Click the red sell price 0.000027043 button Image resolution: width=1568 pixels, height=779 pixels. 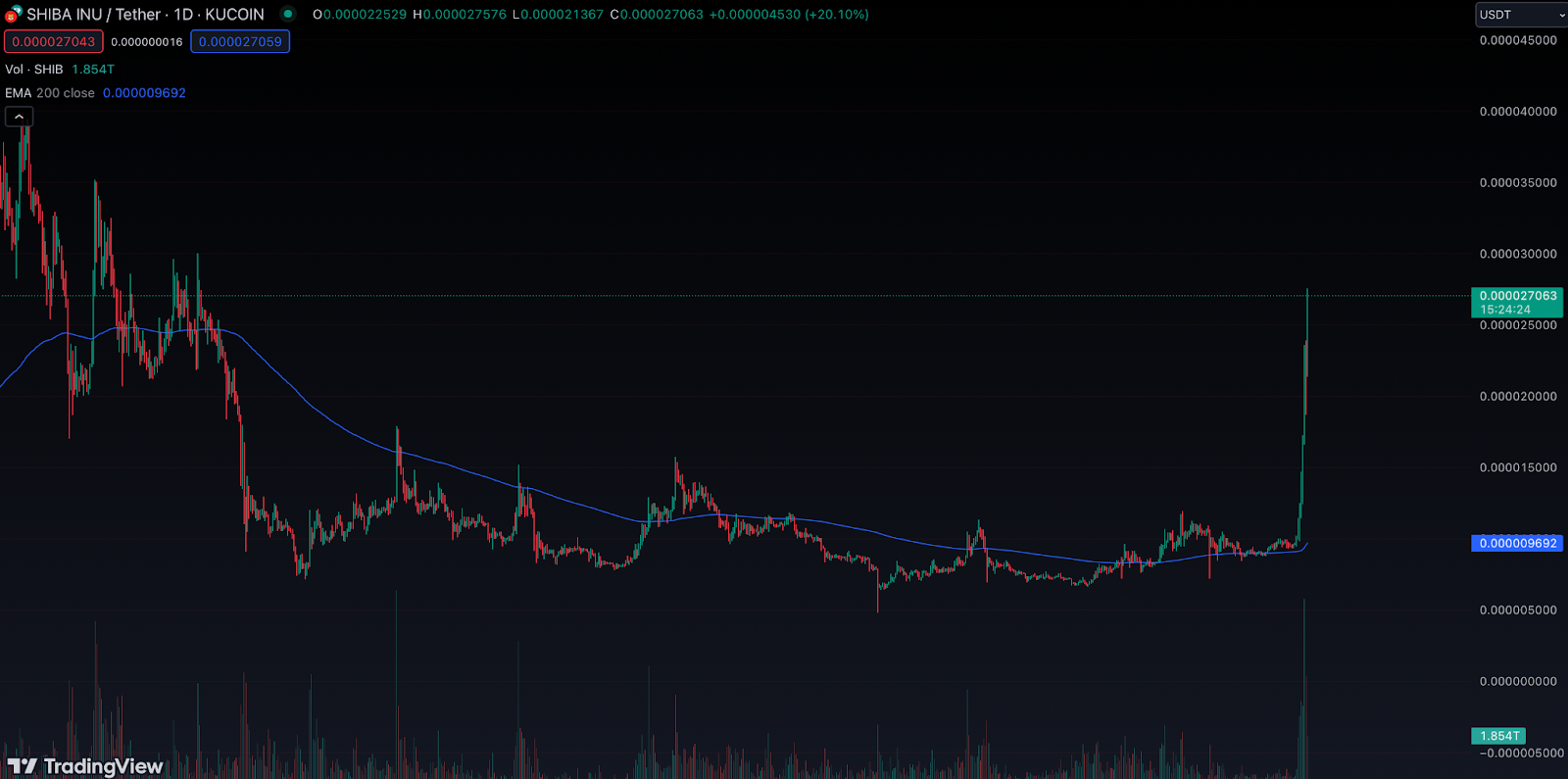click(53, 41)
